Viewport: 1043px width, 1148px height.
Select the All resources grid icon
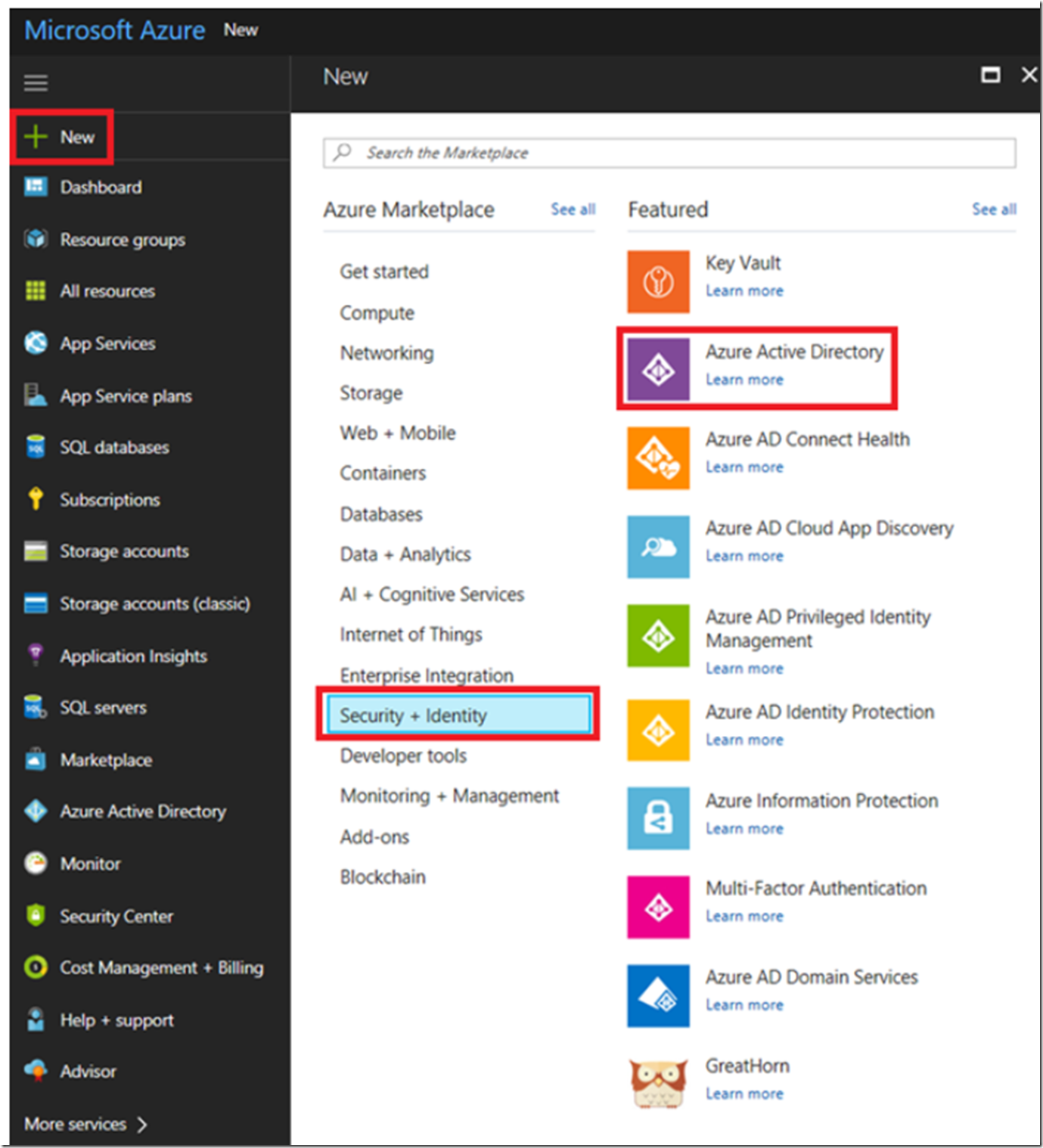pyautogui.click(x=36, y=290)
